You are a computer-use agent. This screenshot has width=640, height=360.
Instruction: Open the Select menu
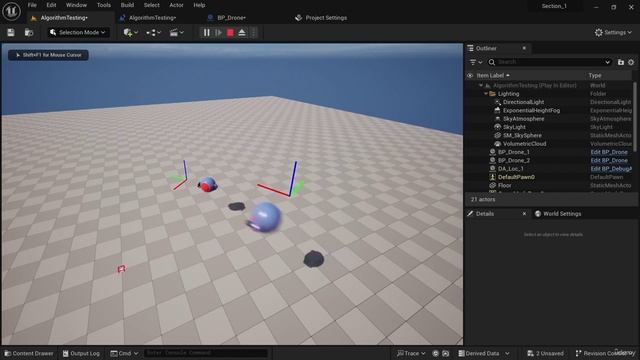point(151,5)
